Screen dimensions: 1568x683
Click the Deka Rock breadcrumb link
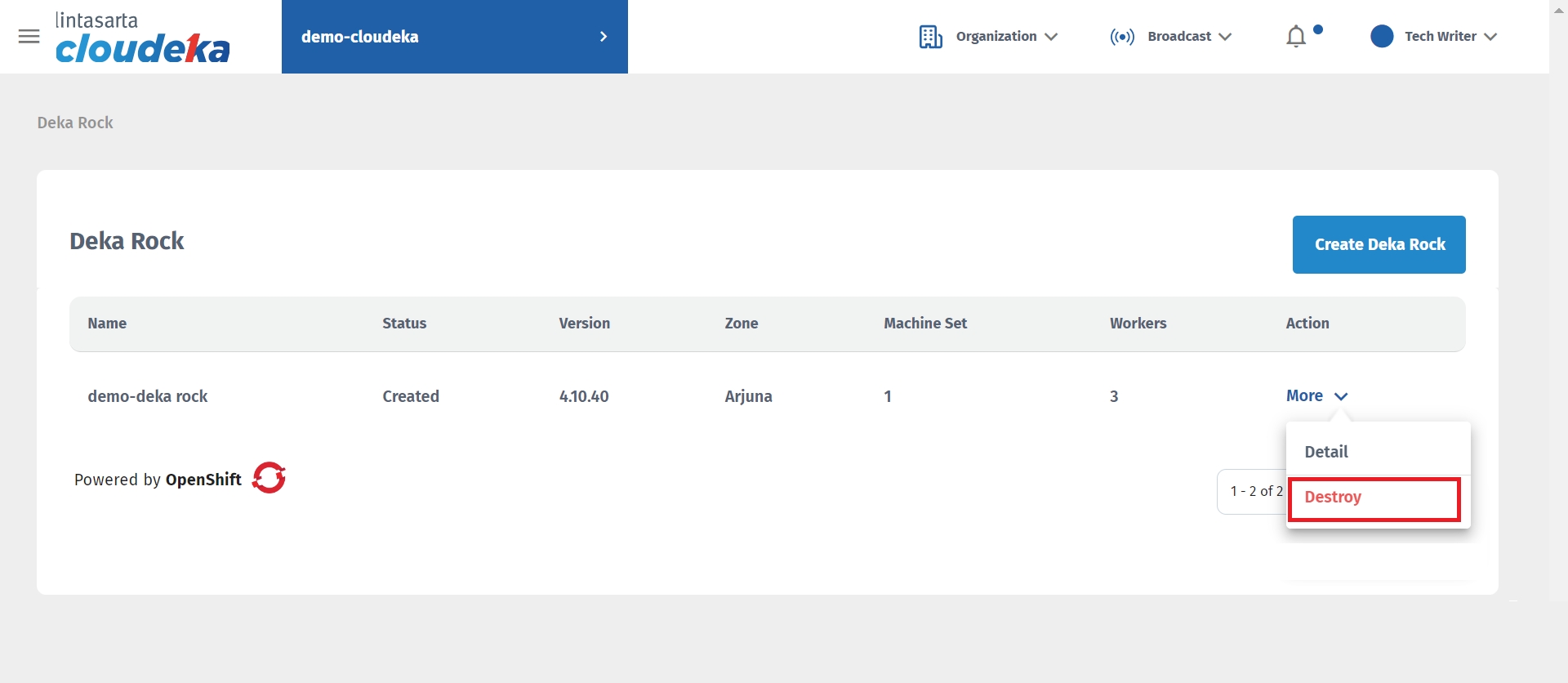pos(75,123)
